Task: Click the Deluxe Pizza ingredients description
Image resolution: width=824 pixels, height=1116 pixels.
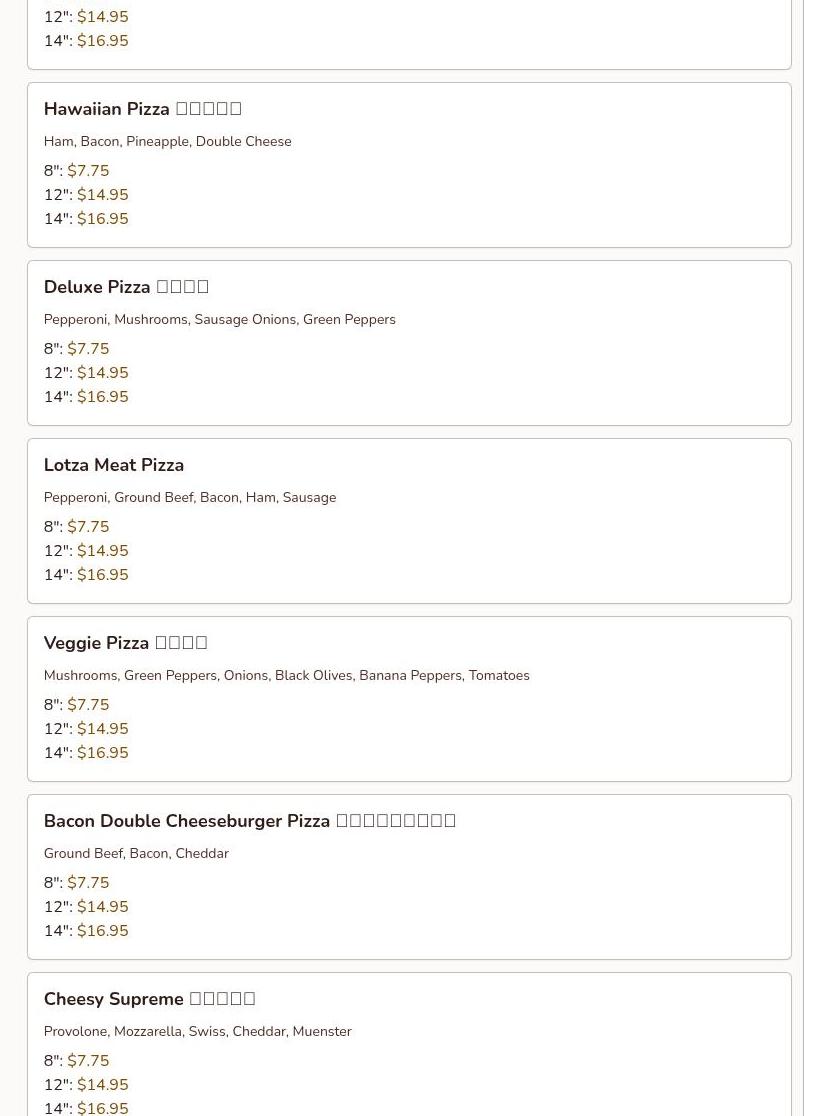Action: point(219,320)
